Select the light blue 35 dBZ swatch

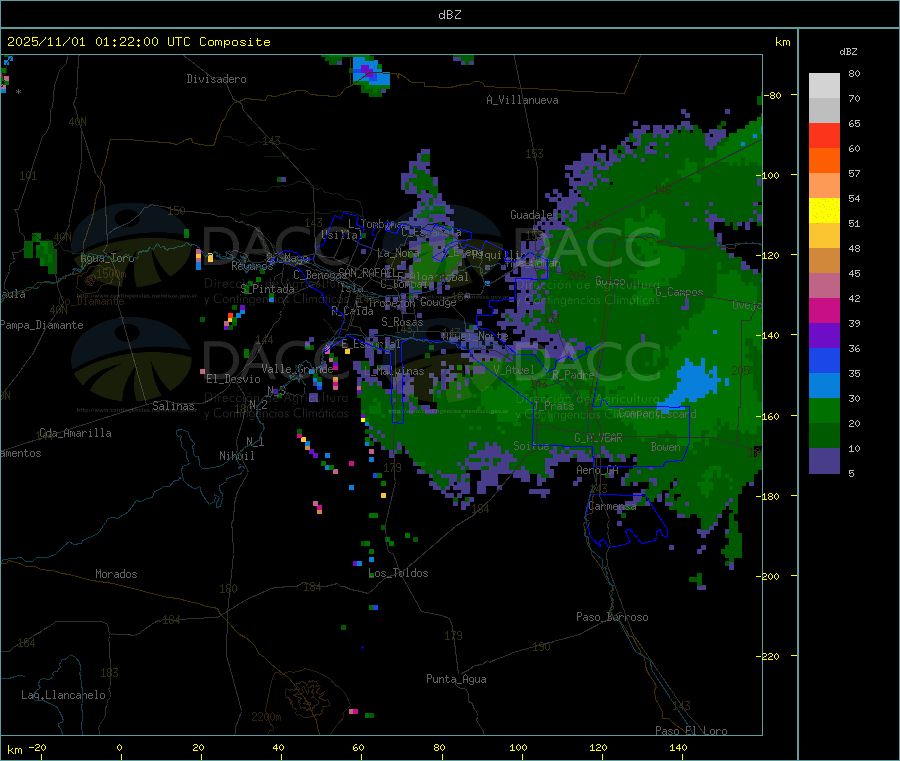pos(824,386)
